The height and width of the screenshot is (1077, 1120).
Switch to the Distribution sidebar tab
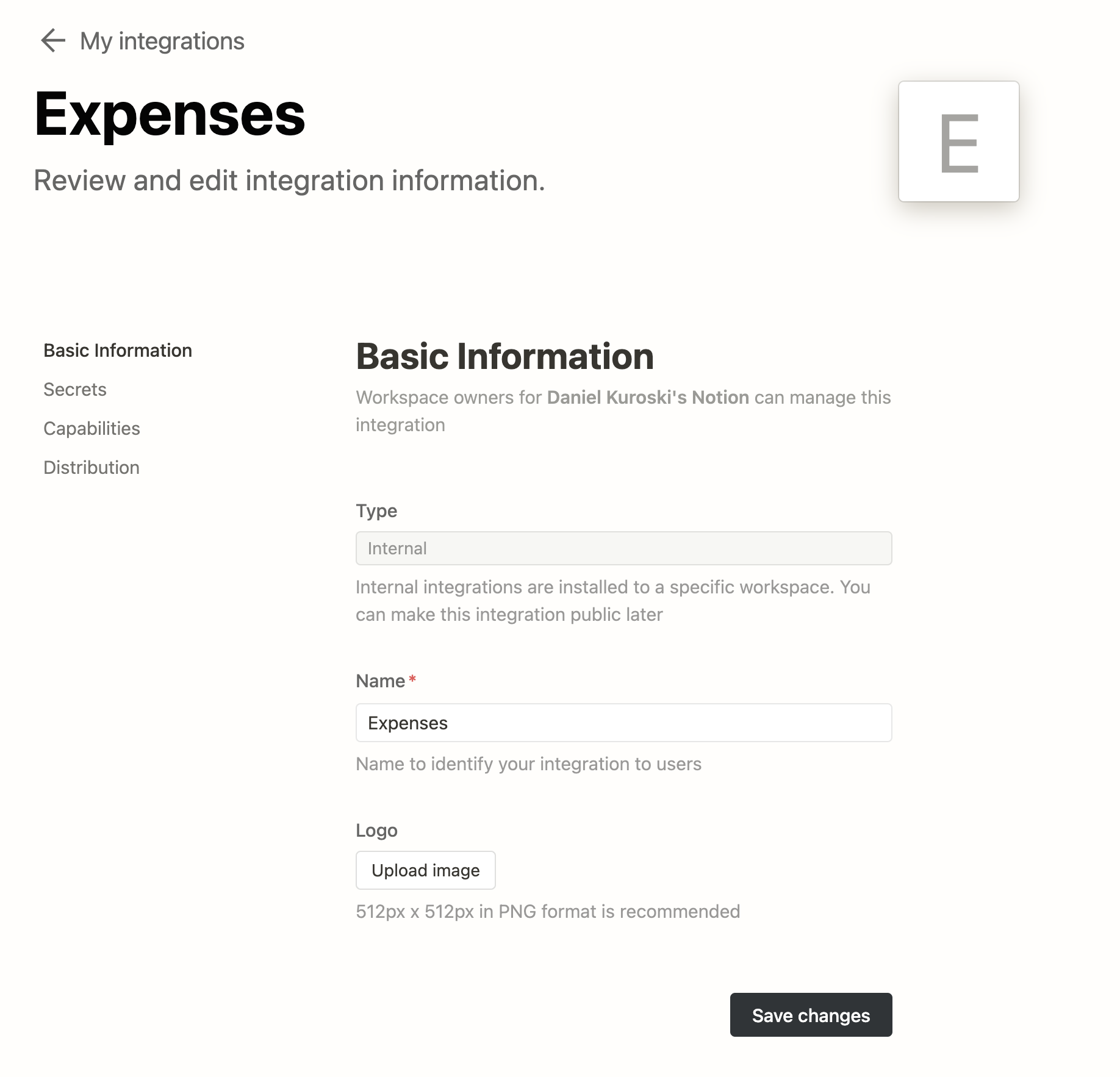tap(91, 467)
